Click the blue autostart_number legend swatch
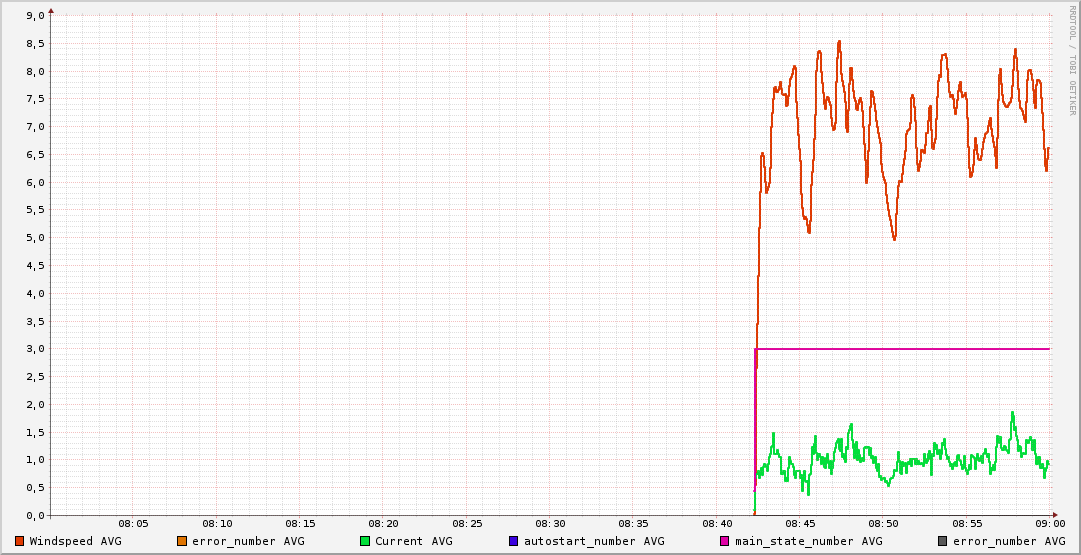 (514, 541)
